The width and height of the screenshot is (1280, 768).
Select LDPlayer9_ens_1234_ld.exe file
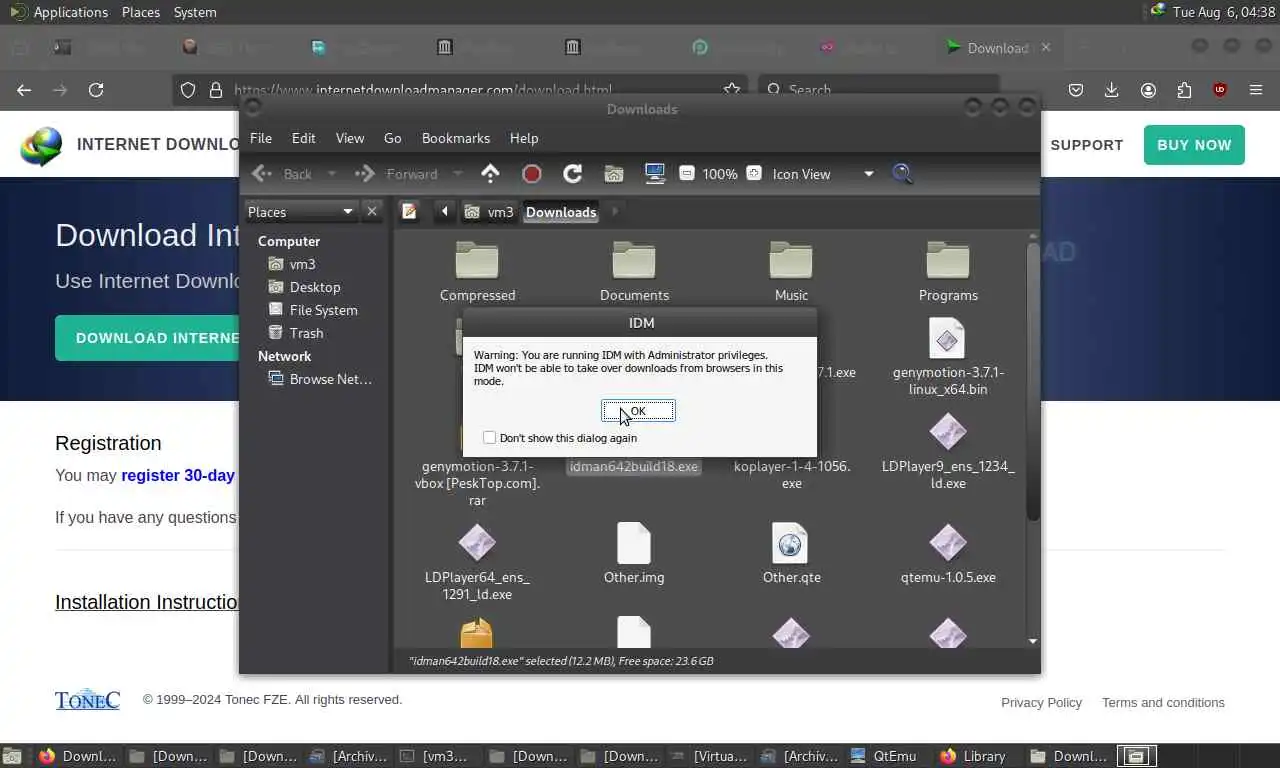(x=948, y=452)
